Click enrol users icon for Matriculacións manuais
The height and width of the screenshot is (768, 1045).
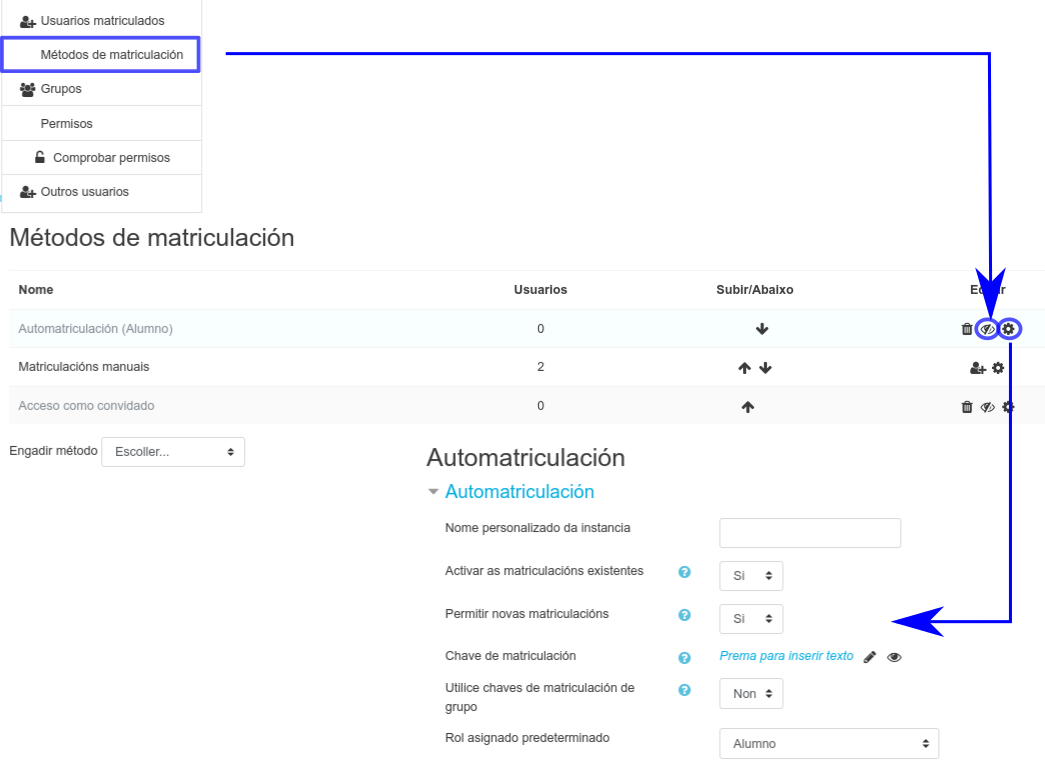click(x=977, y=368)
